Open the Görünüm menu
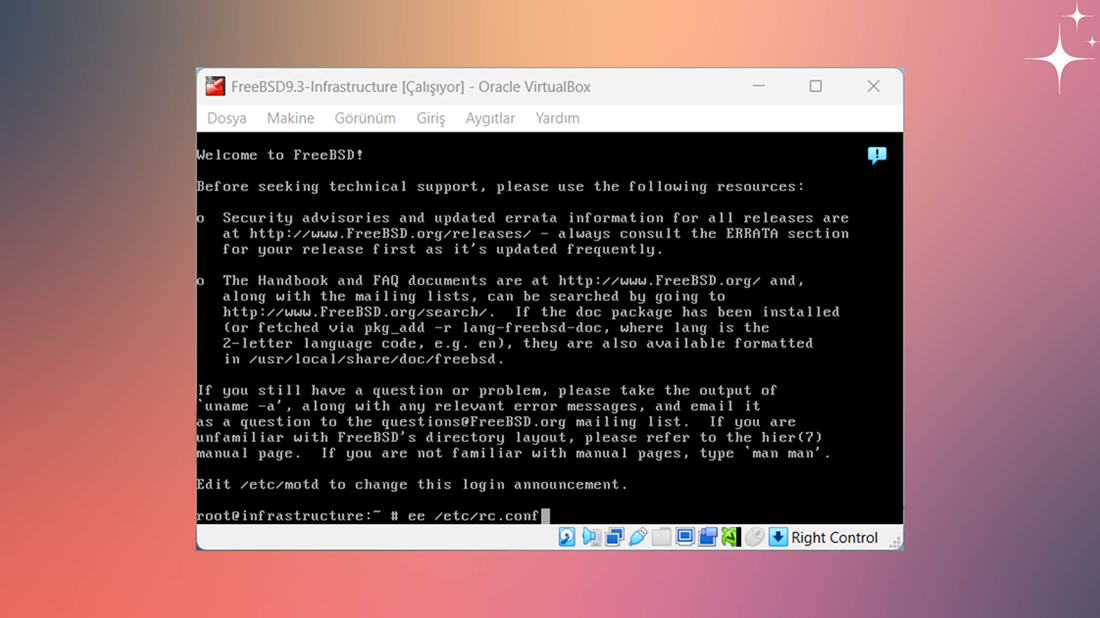The image size is (1100, 618). [365, 118]
